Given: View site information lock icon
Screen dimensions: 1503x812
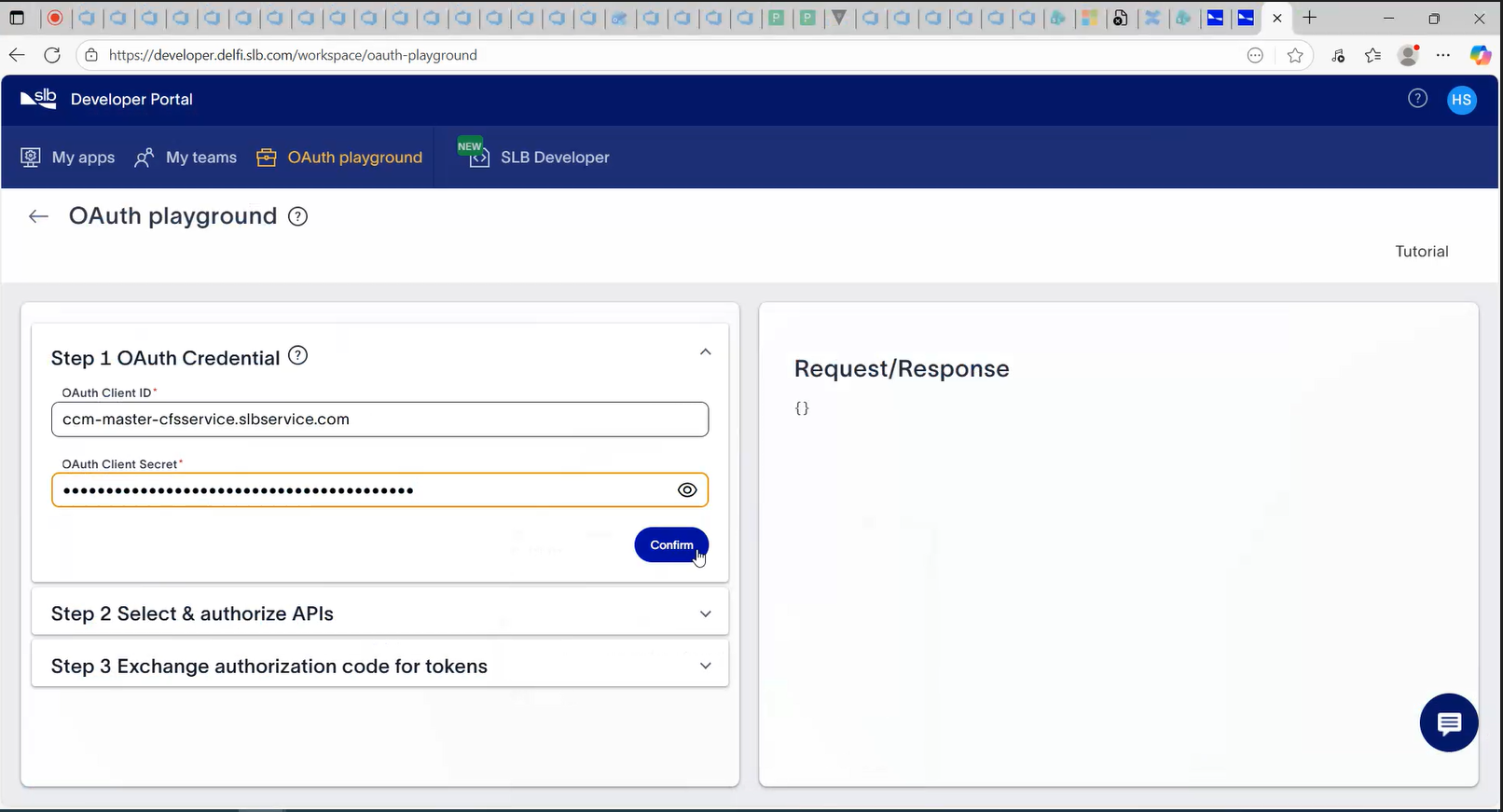Looking at the screenshot, I should point(91,55).
